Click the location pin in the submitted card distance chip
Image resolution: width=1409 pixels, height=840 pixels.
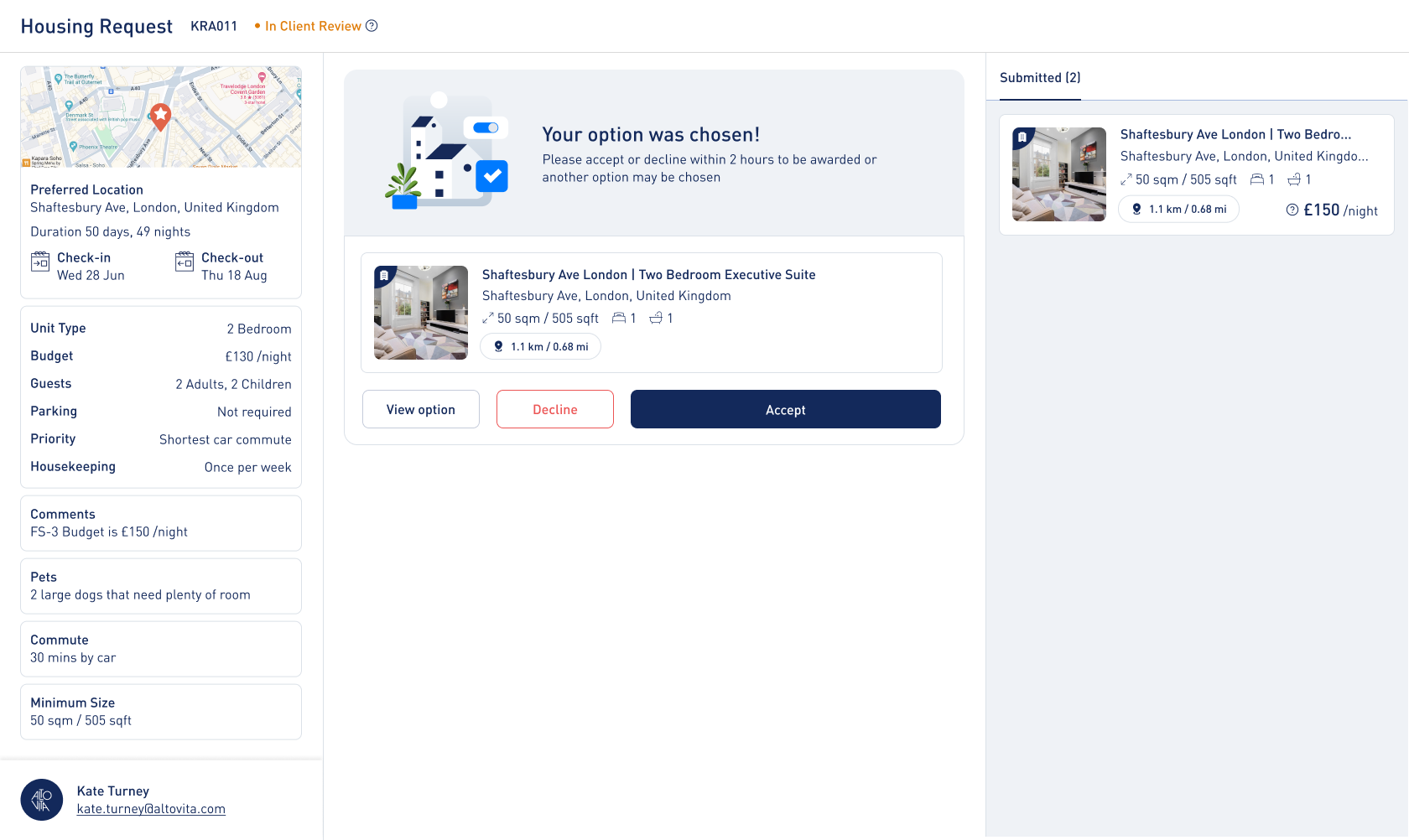[1136, 209]
